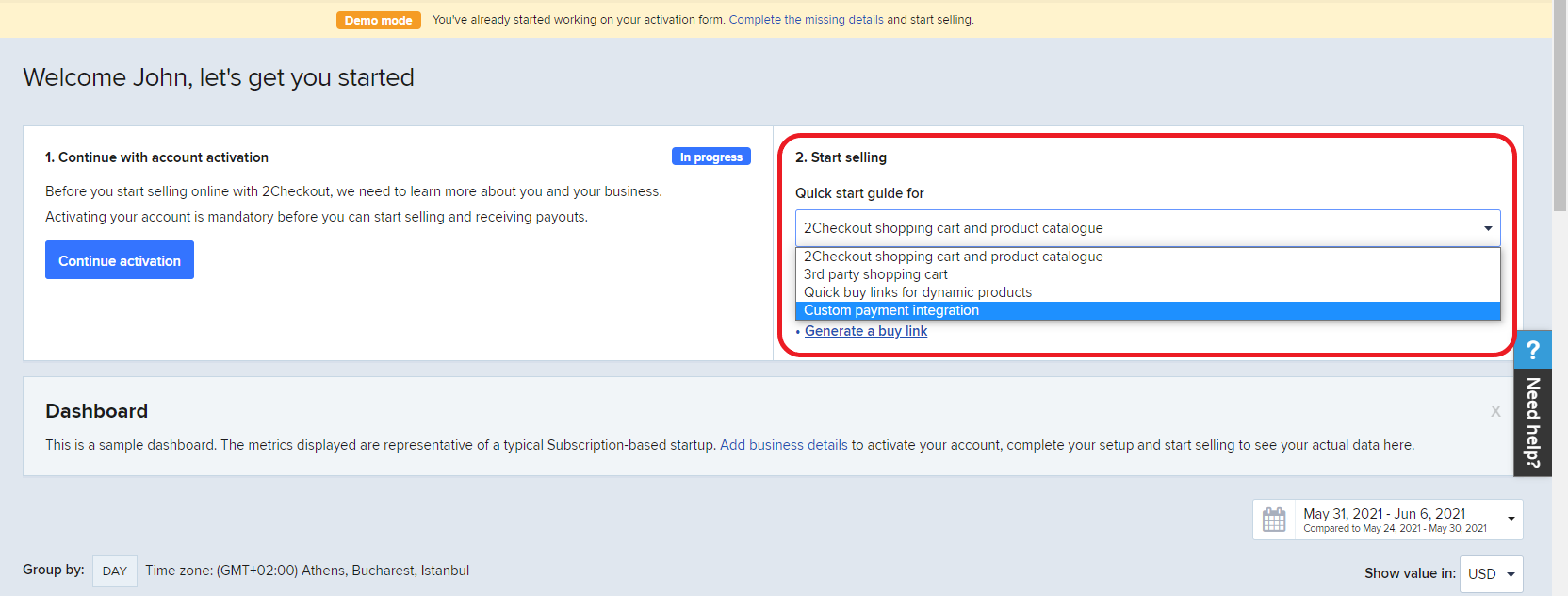This screenshot has width=1568, height=596.
Task: Click the 'Group by:' label
Action: point(54,570)
